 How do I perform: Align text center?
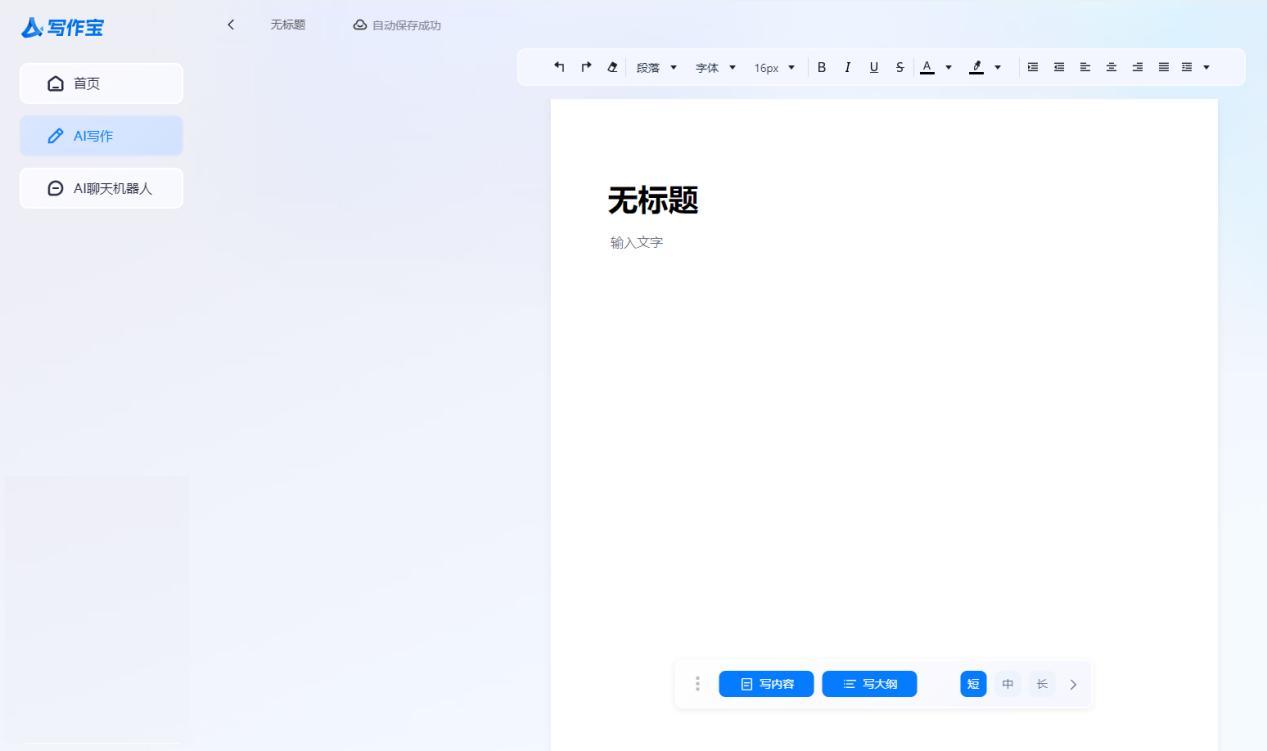(x=1111, y=67)
